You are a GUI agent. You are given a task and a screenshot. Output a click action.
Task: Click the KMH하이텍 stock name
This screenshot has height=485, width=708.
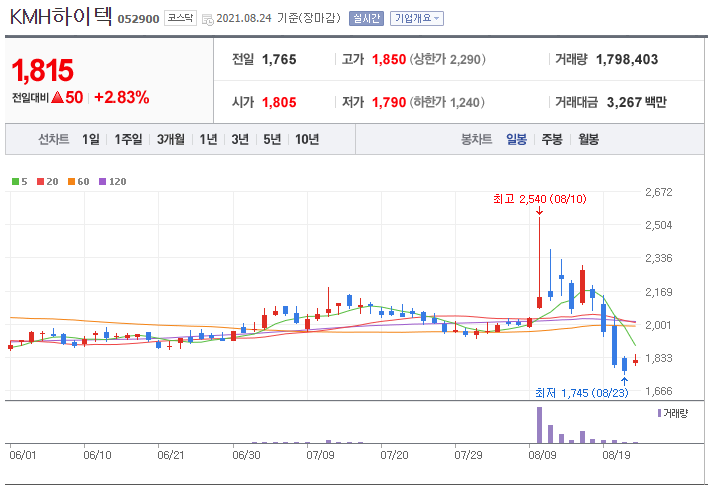point(61,16)
